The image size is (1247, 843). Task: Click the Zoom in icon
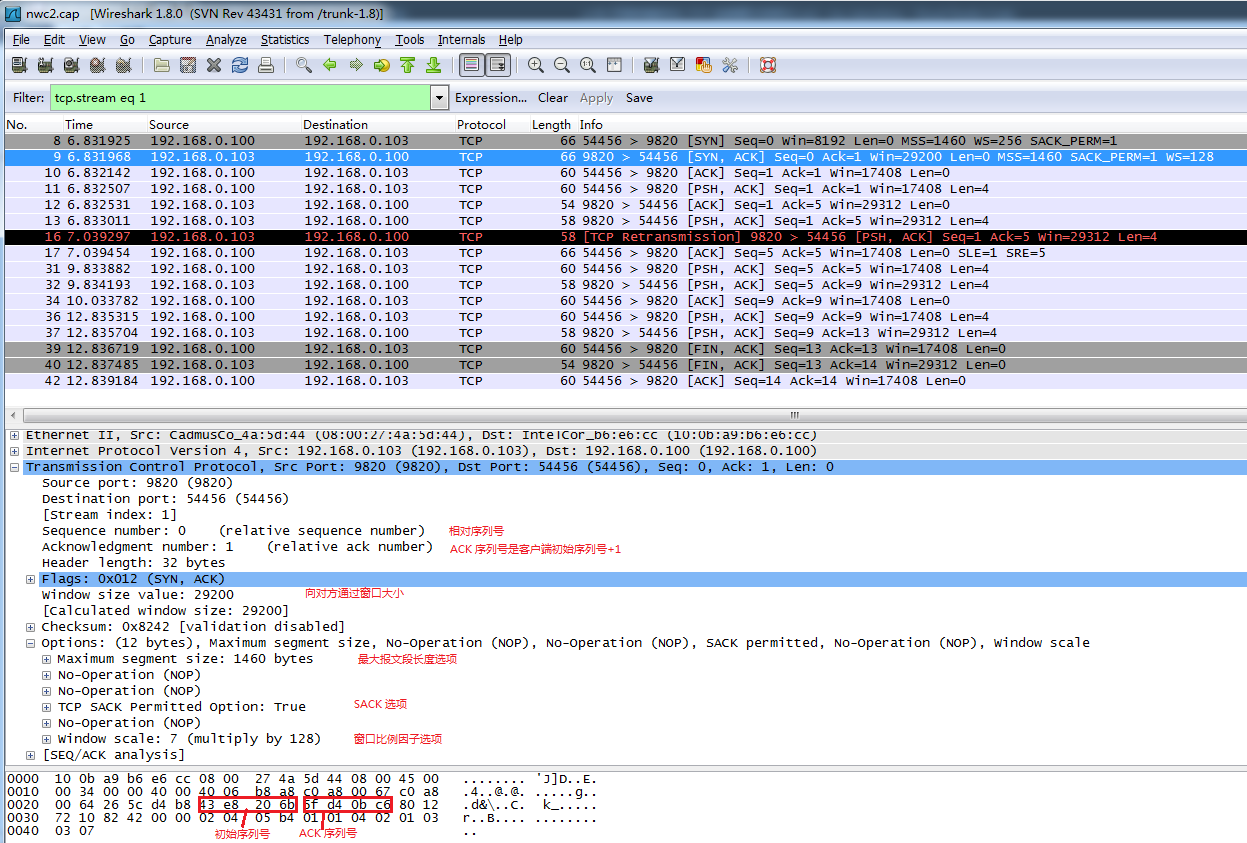tap(536, 66)
